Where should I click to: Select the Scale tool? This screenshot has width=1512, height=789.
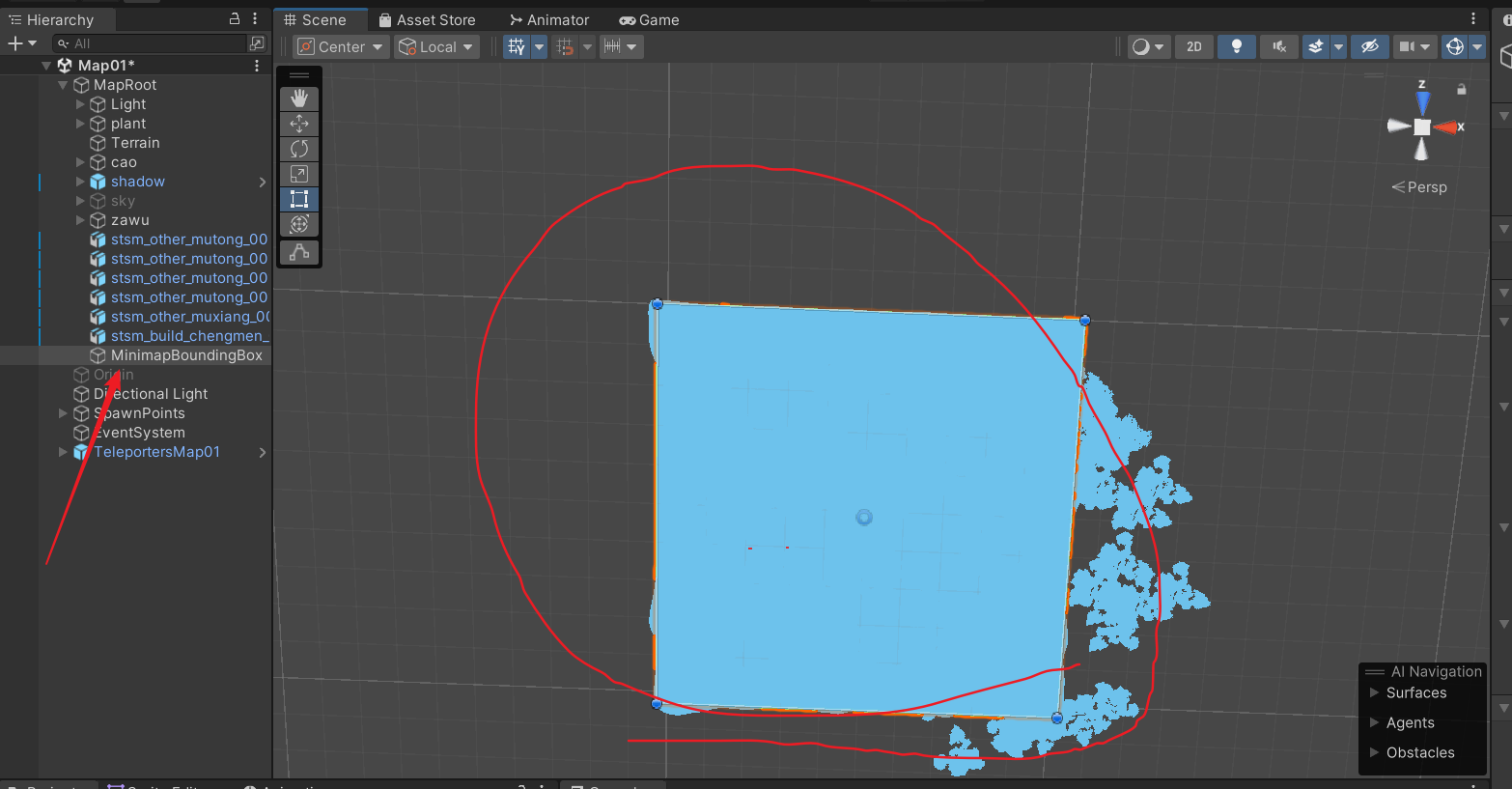(x=299, y=174)
